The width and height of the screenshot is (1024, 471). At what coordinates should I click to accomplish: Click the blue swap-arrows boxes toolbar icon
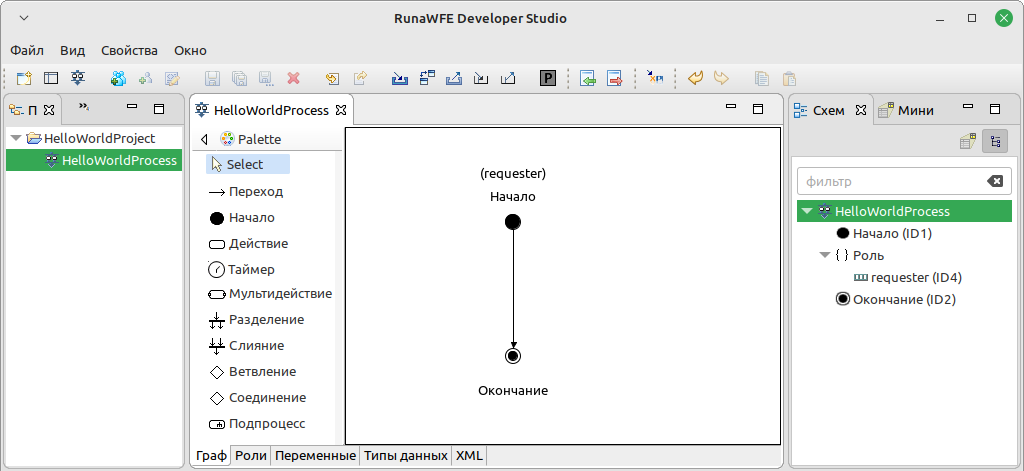click(x=427, y=78)
